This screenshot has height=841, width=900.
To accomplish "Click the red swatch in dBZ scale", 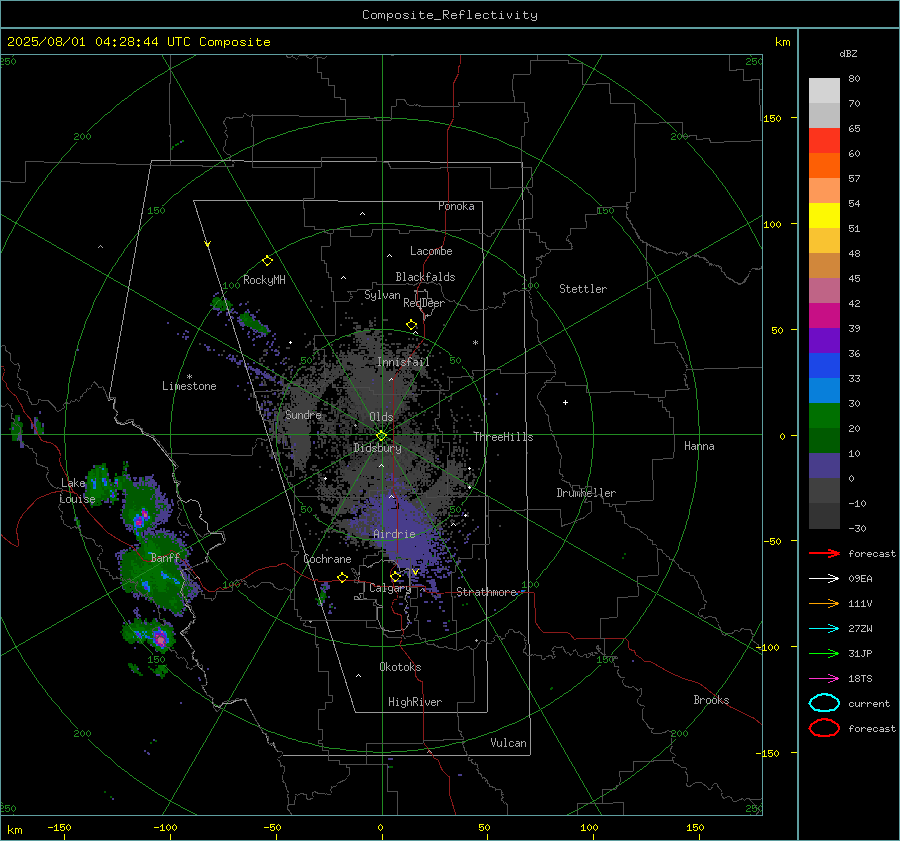I will click(824, 140).
